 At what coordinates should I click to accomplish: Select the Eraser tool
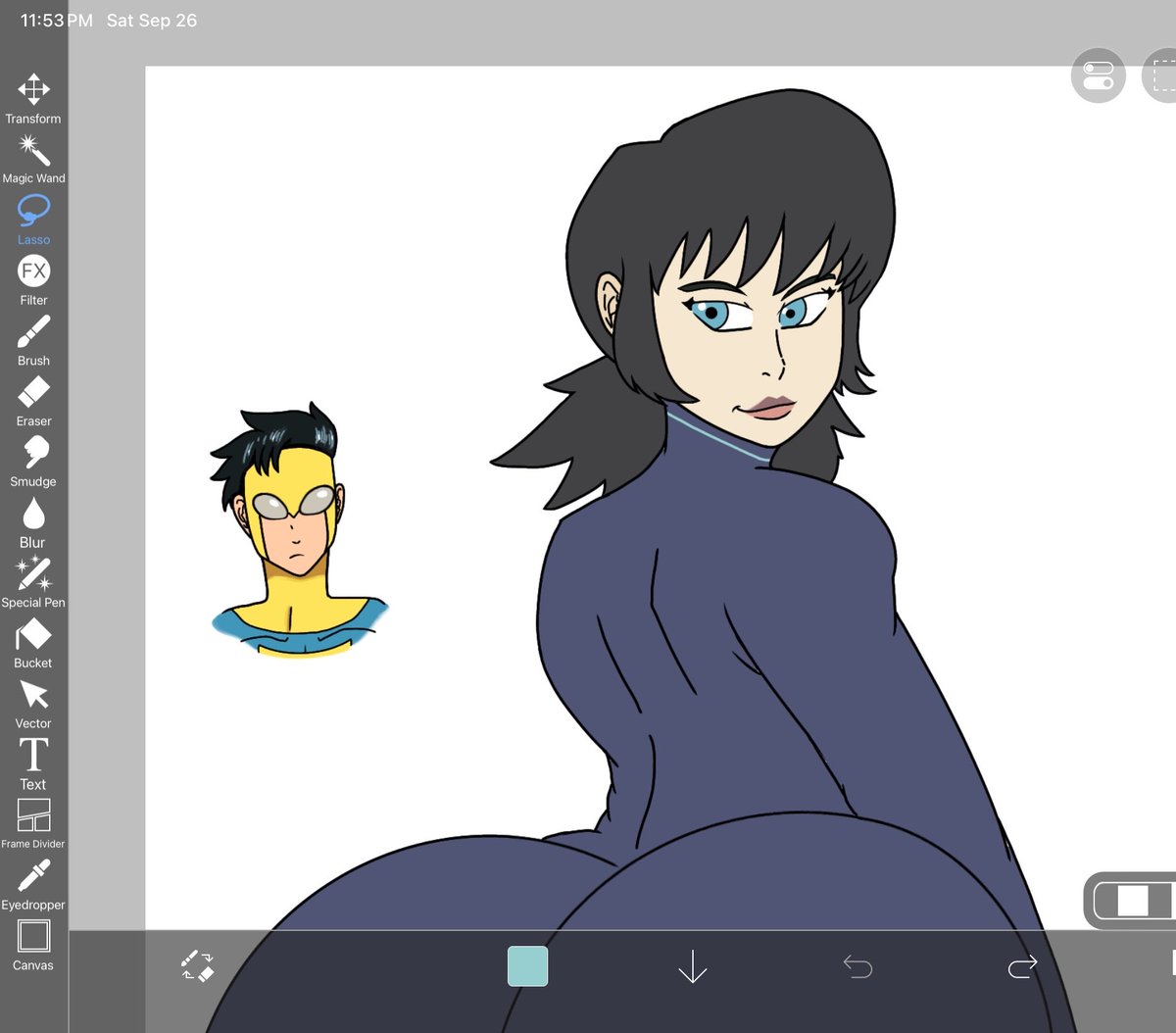point(33,402)
